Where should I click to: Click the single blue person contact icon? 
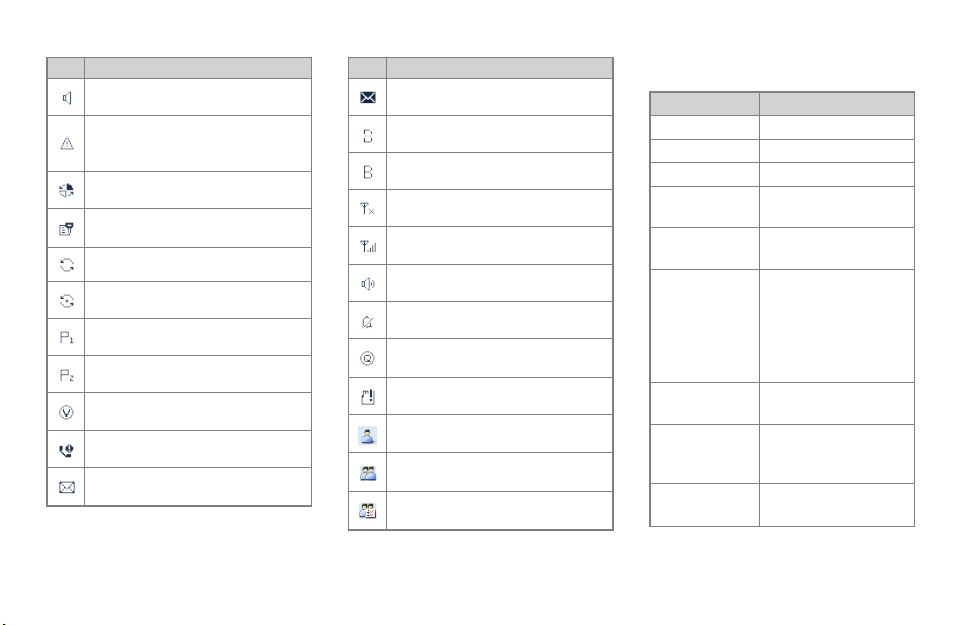click(367, 436)
